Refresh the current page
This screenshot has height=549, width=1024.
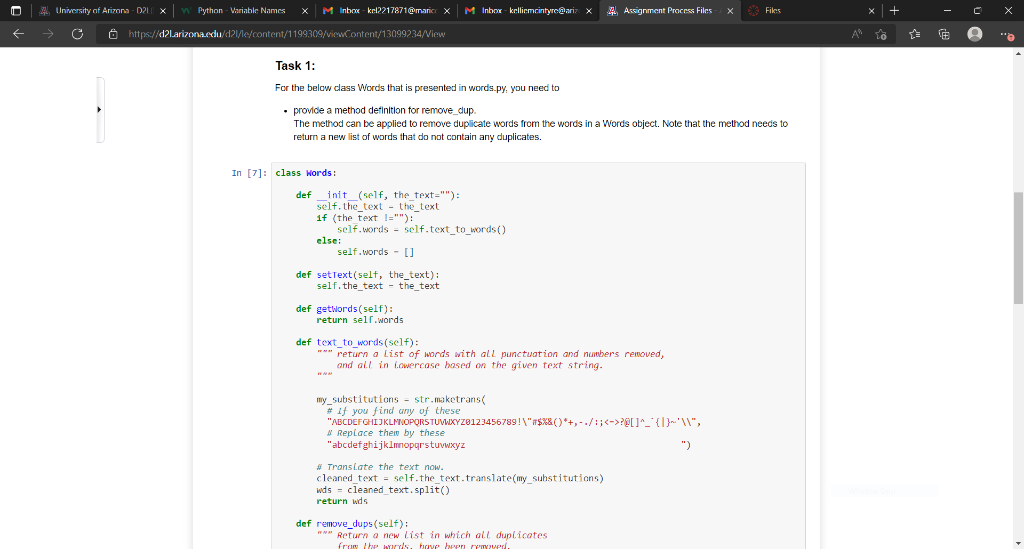click(77, 34)
